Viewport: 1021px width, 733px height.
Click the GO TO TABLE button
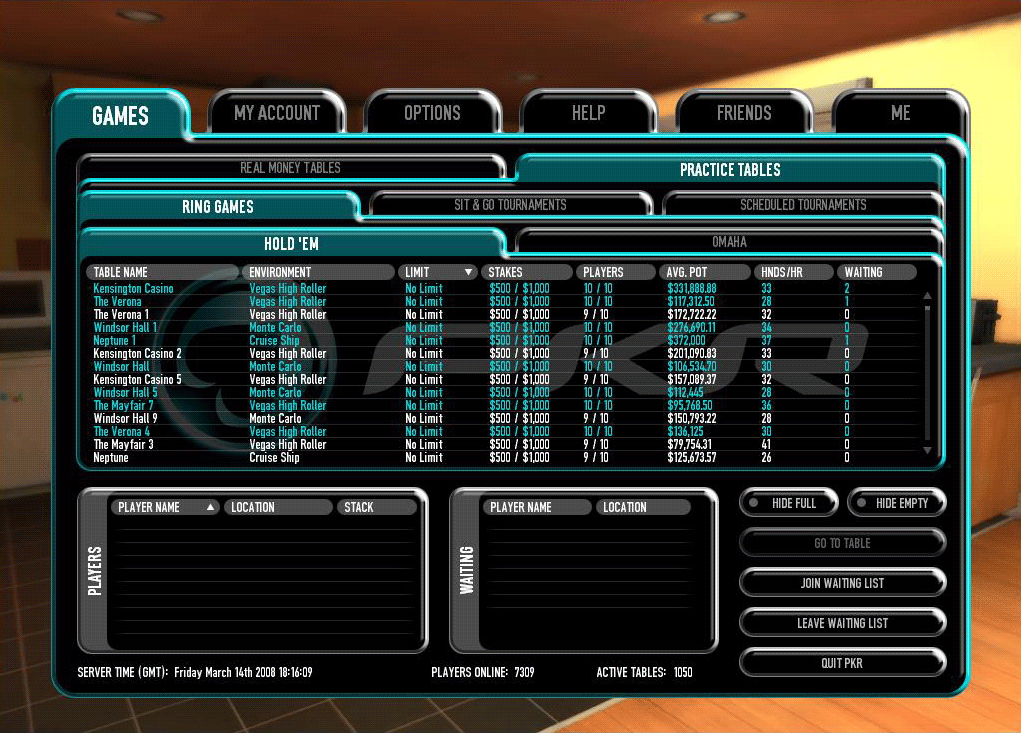click(x=842, y=543)
